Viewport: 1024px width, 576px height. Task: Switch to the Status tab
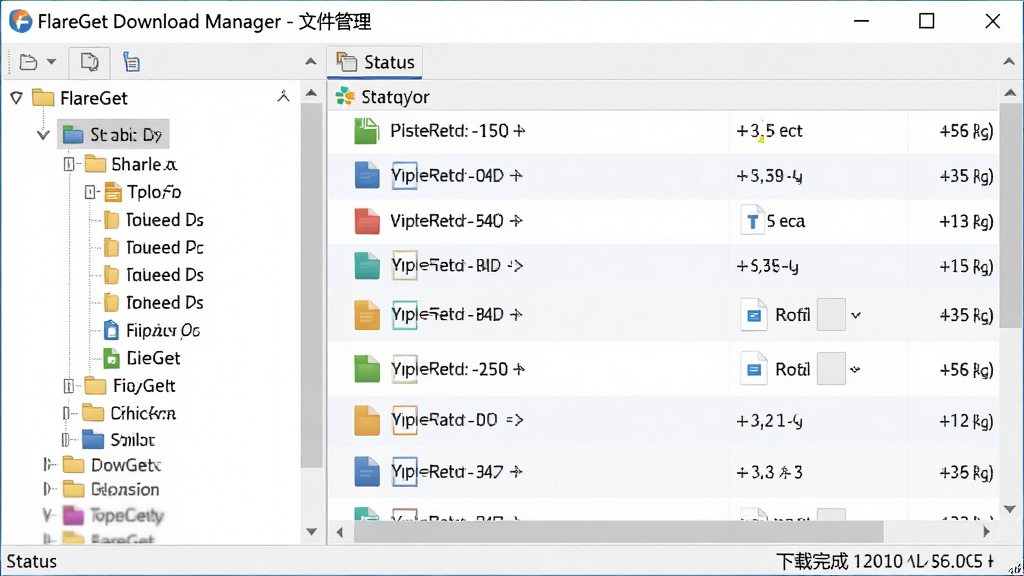coord(376,62)
